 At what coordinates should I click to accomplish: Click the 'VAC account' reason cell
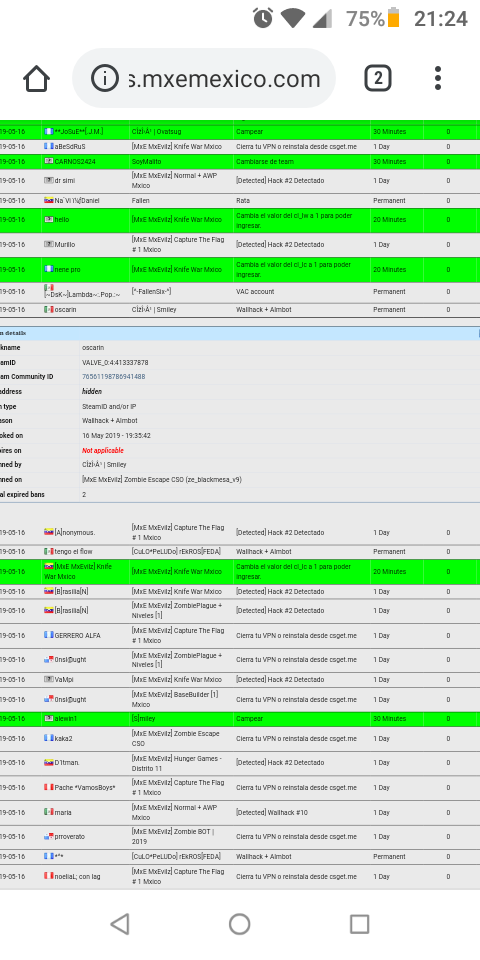pyautogui.click(x=255, y=291)
